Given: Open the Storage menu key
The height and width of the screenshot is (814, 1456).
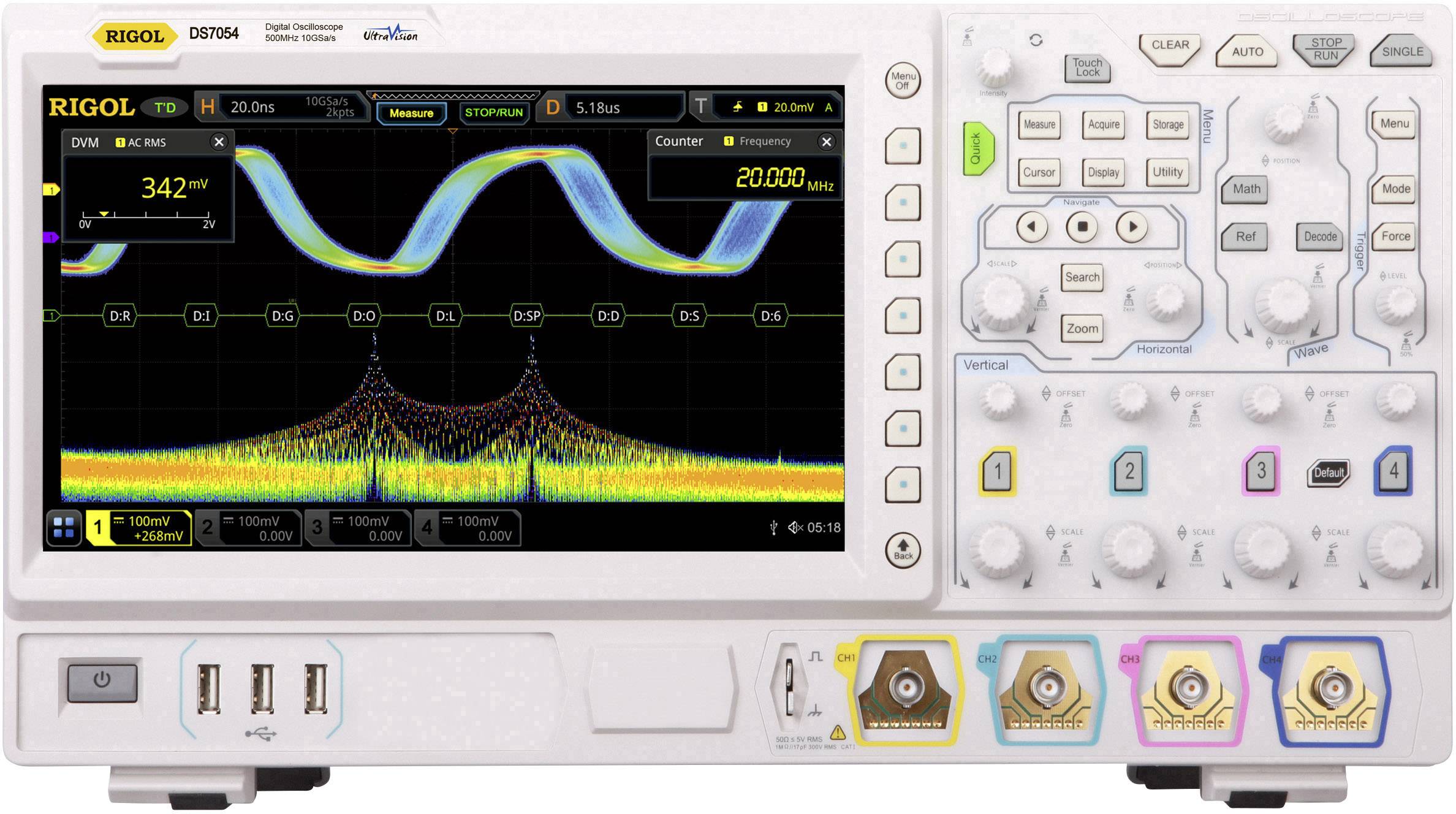Looking at the screenshot, I should click(x=1167, y=124).
